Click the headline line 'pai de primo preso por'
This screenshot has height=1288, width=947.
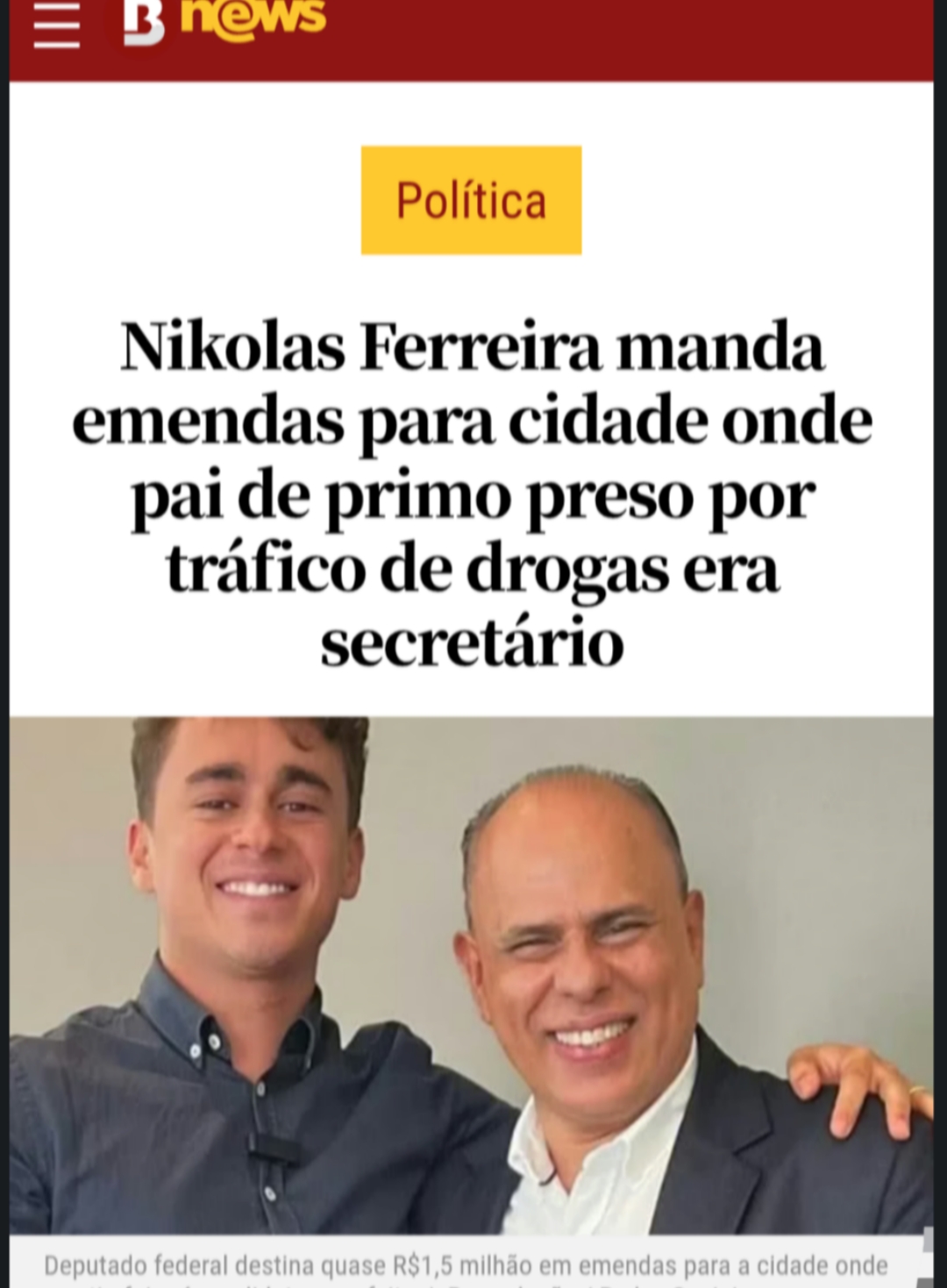point(472,496)
